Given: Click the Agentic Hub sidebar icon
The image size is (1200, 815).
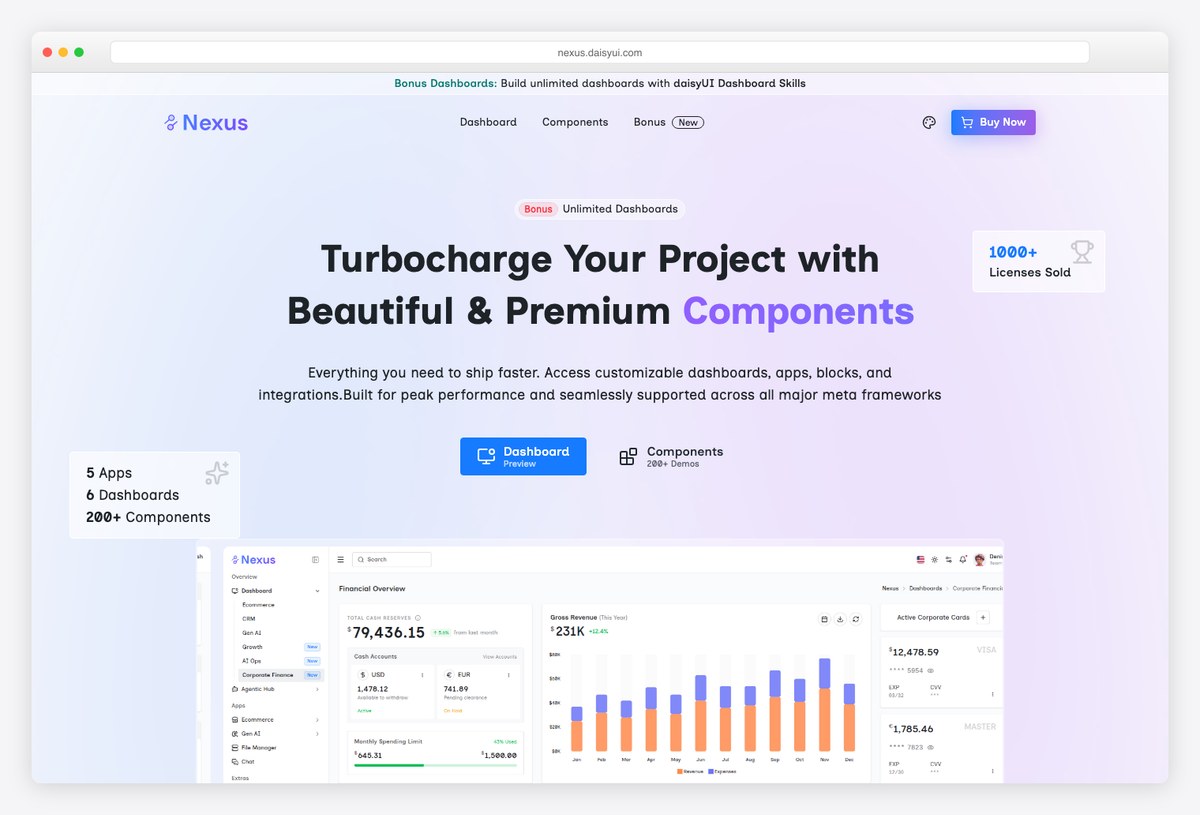Looking at the screenshot, I should [235, 689].
